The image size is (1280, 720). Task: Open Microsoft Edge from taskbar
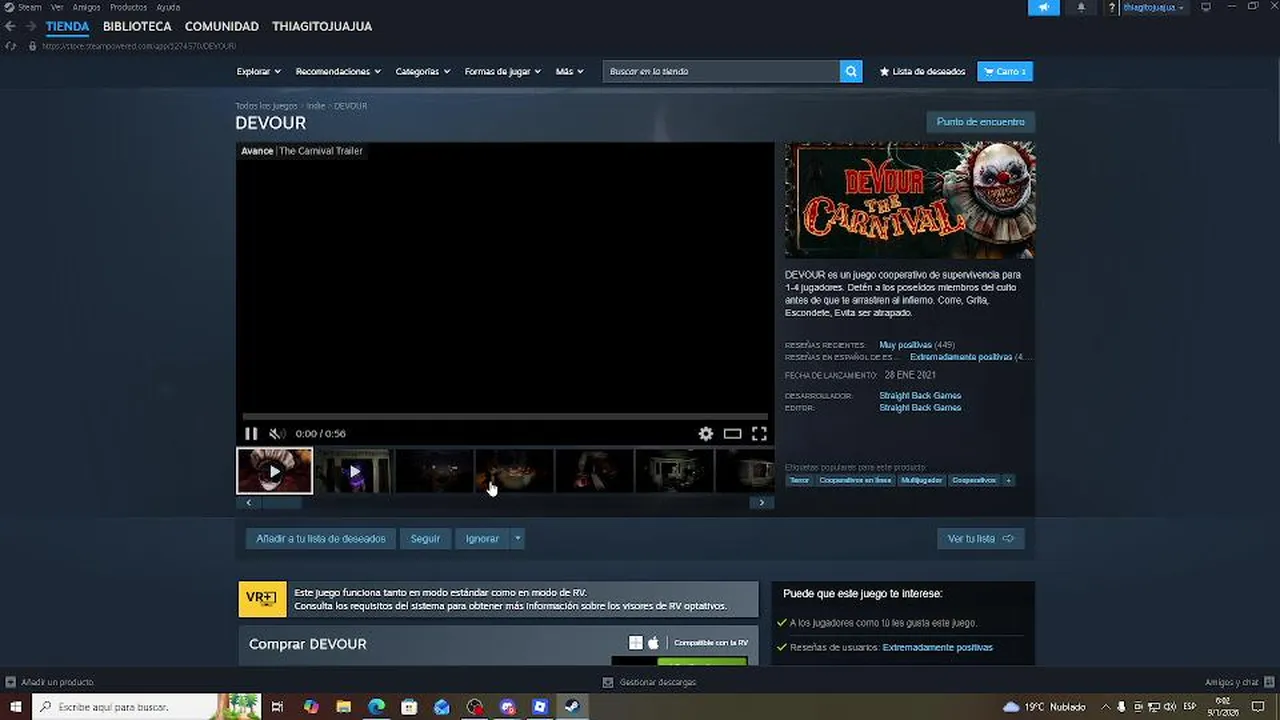pos(376,707)
